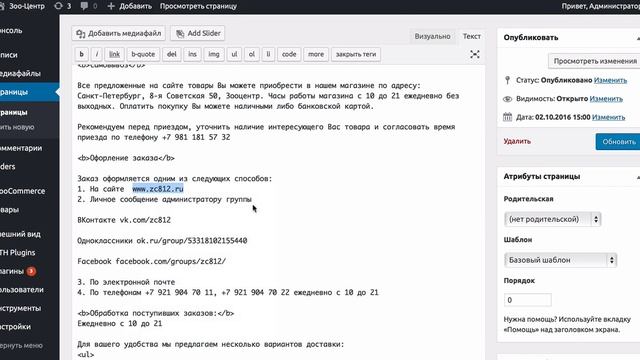Click Изменить link next to Дата
The height and width of the screenshot is (360, 640).
point(609,117)
